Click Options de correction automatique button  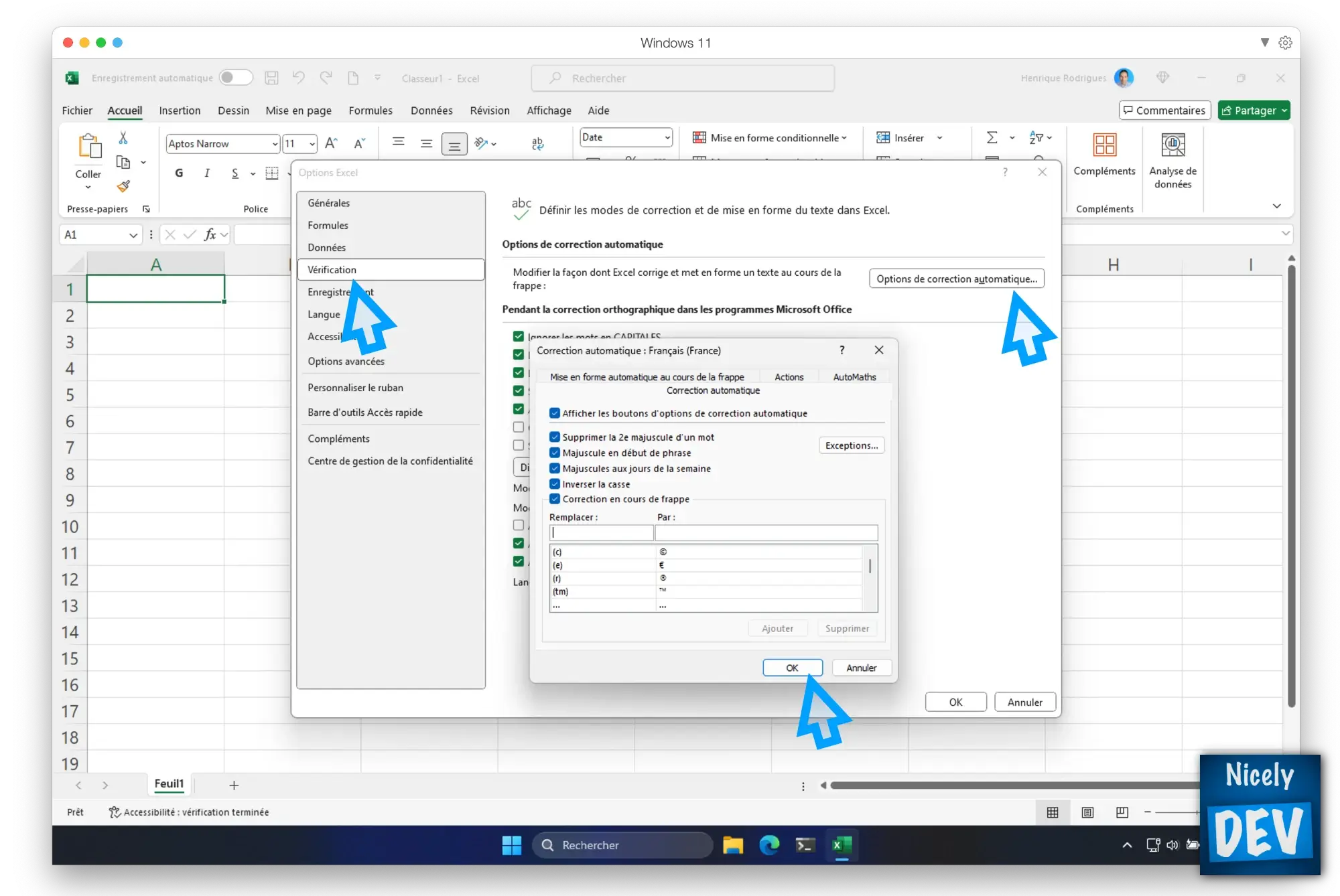click(956, 279)
